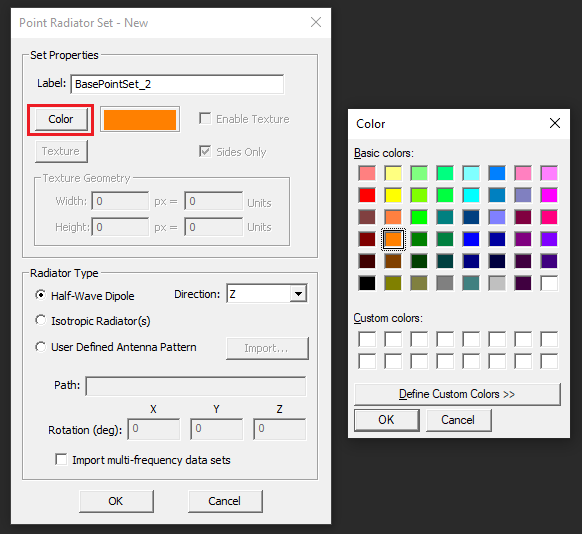Image resolution: width=582 pixels, height=534 pixels.
Task: Choose the magenta basic color swatch
Action: click(549, 195)
